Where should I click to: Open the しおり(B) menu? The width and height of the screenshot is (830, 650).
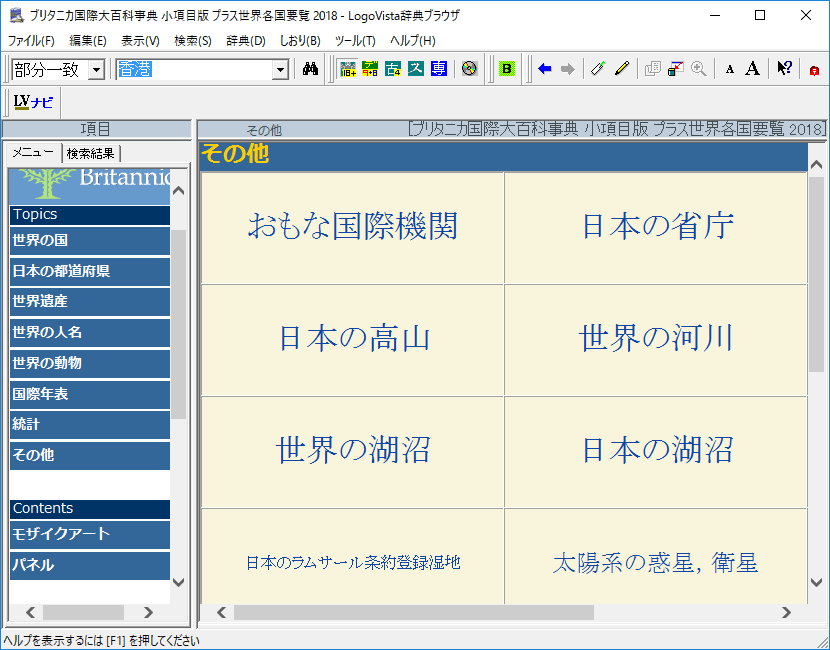tap(300, 41)
